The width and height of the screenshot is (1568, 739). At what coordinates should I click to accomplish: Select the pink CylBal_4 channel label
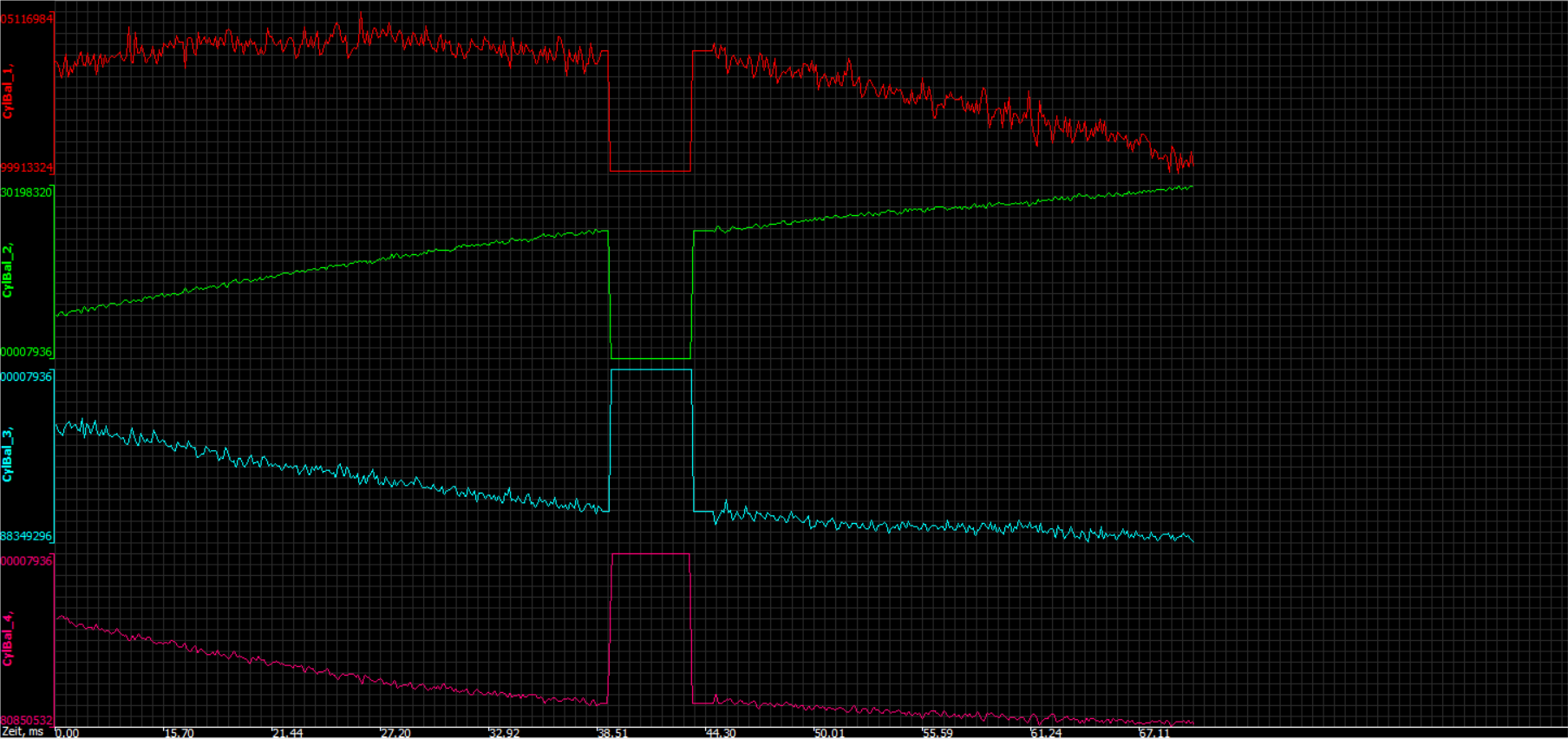(8, 639)
